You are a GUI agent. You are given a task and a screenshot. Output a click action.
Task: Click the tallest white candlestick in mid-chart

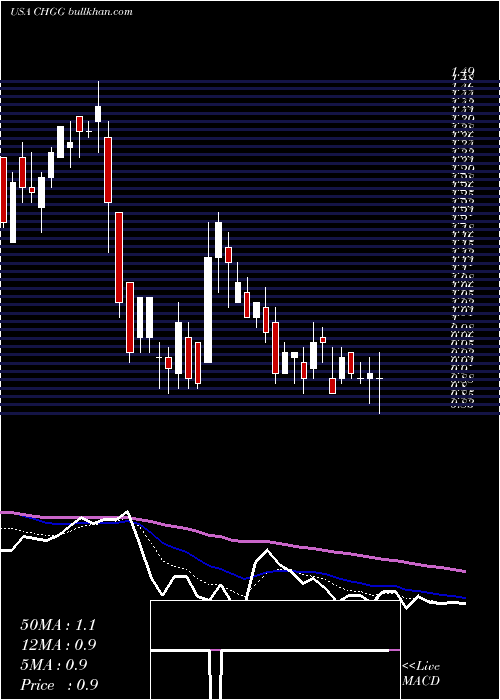(x=208, y=292)
